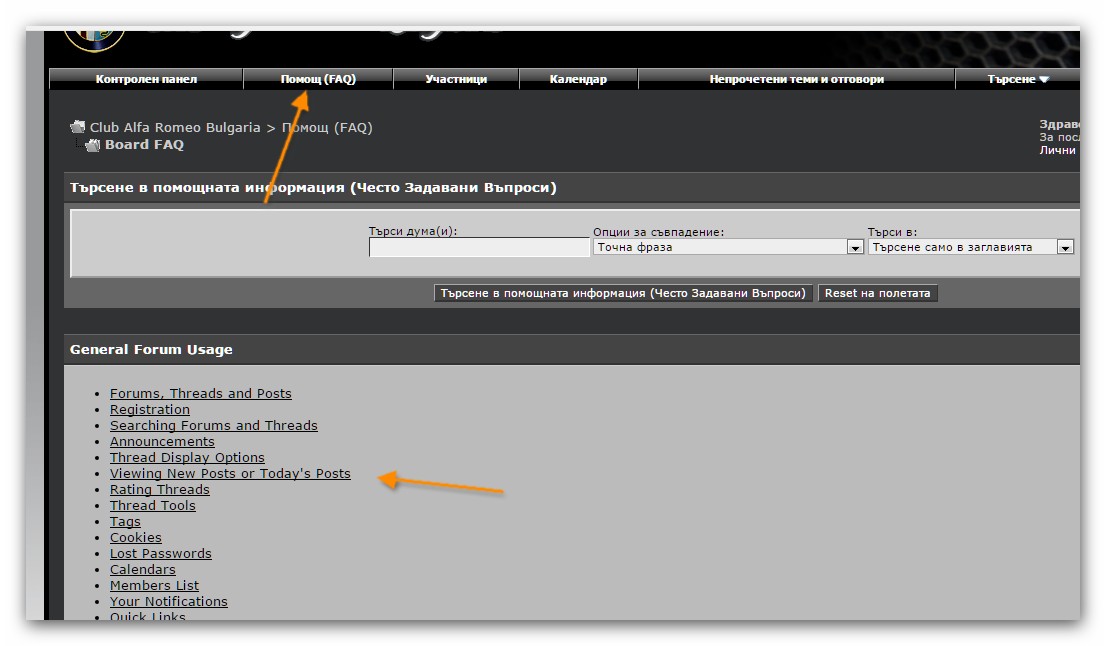Open the Club Alfa Romeo Bulgaria breadcrumb link
This screenshot has height=646, width=1106.
[175, 128]
